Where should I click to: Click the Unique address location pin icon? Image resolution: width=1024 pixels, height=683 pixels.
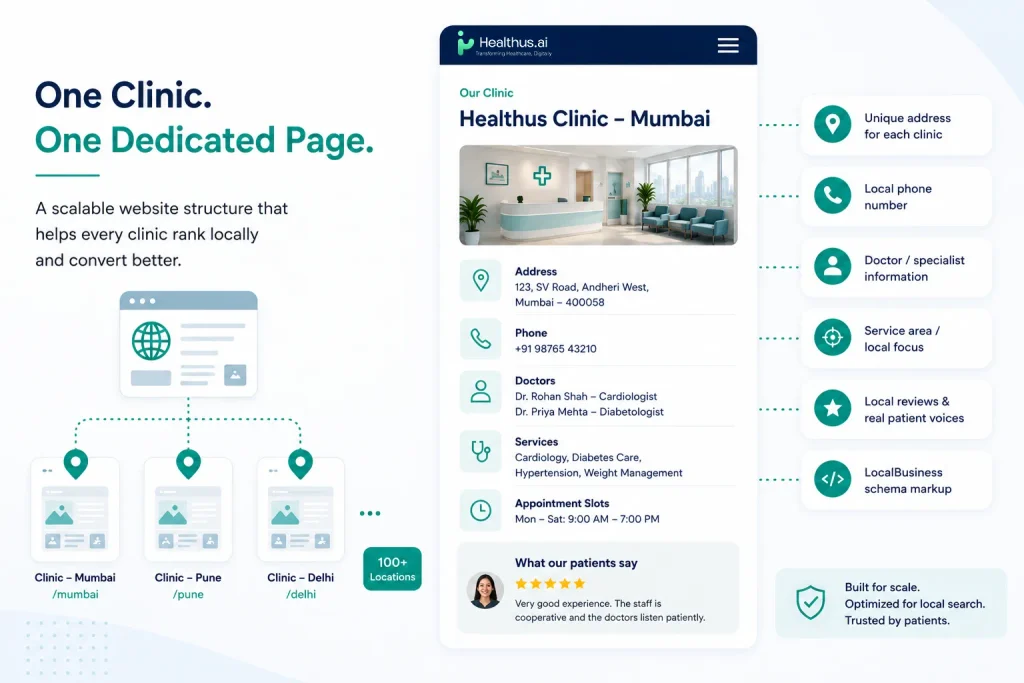pos(833,124)
